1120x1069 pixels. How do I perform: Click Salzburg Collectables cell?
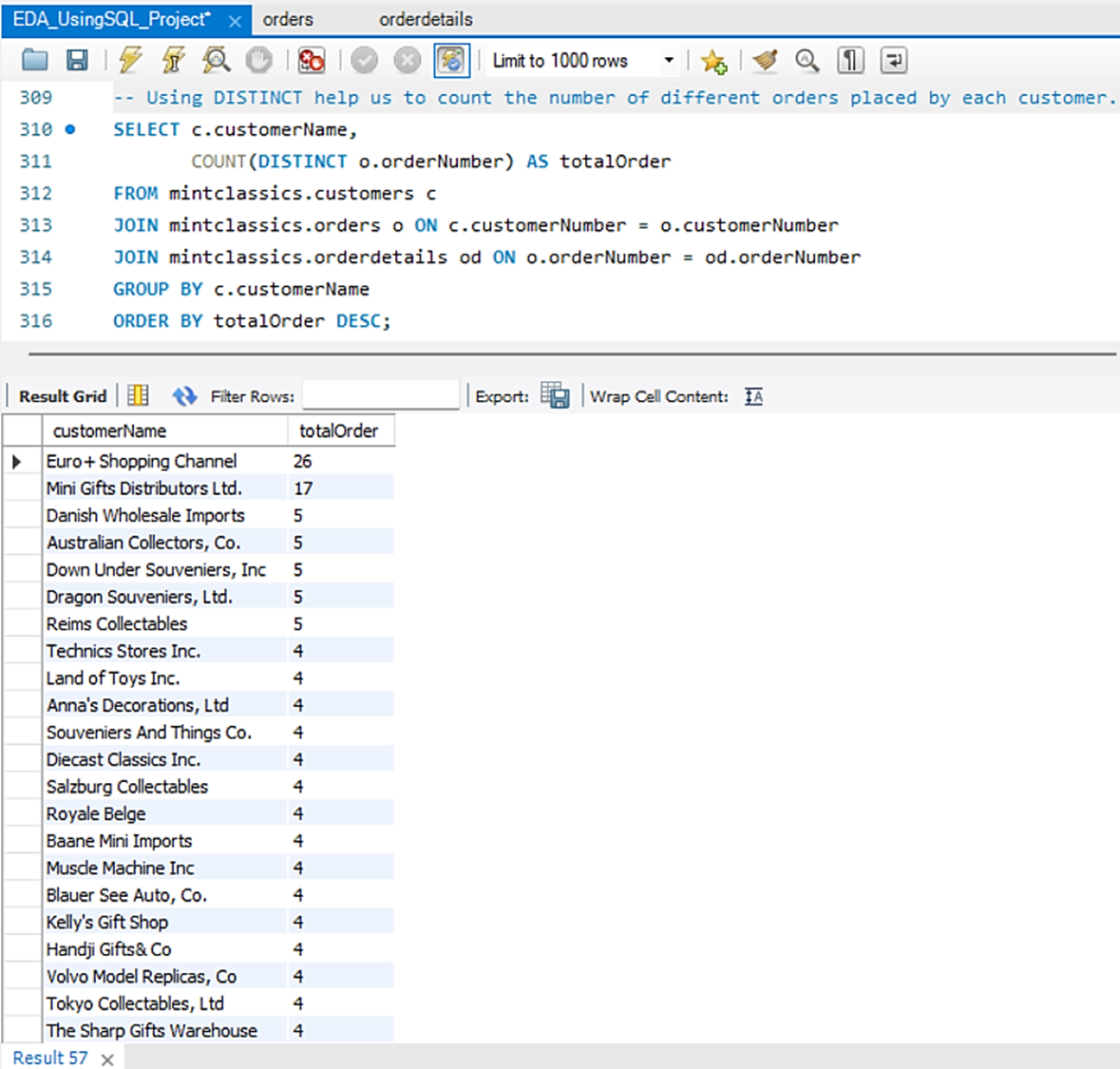tap(165, 787)
